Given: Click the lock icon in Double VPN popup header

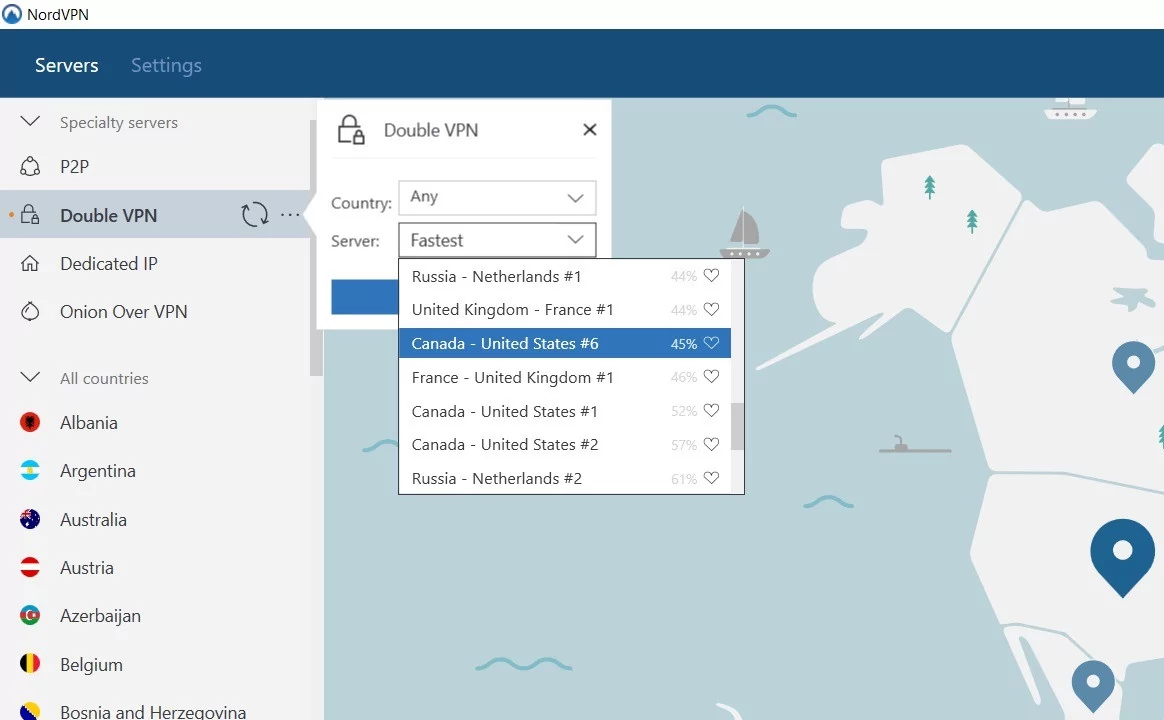Looking at the screenshot, I should coord(351,129).
